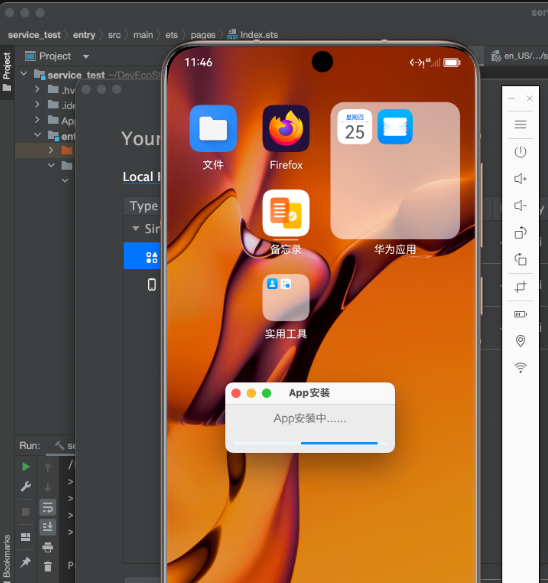Screen dimensions: 548x583
Task: Open the 华为应用 folder
Action: tap(395, 170)
